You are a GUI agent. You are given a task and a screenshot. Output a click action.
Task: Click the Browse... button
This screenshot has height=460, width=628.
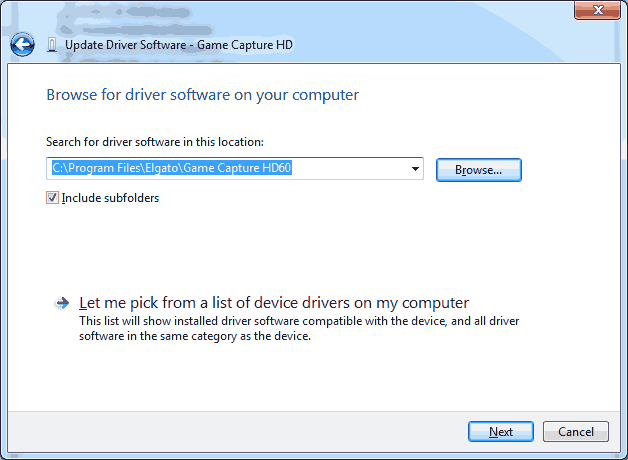click(479, 170)
